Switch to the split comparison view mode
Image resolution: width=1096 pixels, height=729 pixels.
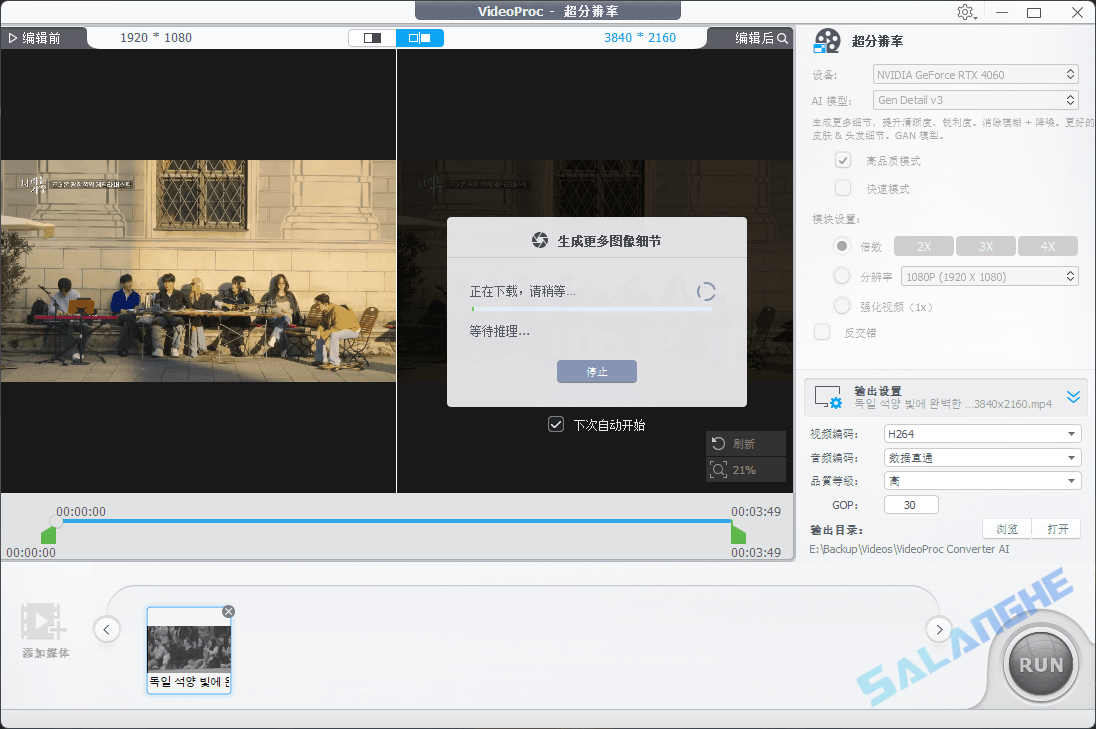(x=421, y=37)
